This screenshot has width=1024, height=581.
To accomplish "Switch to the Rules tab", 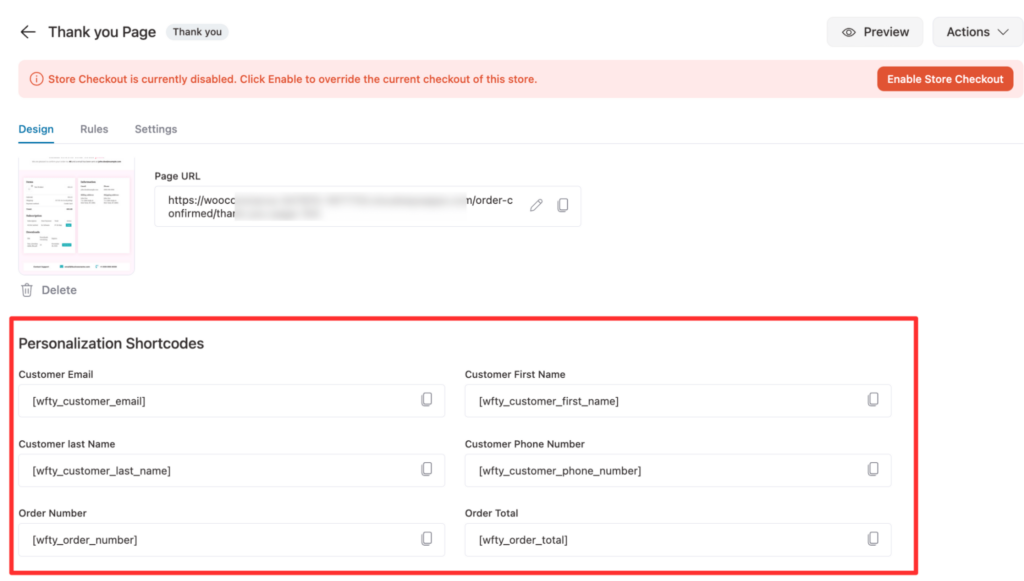I will pos(94,129).
